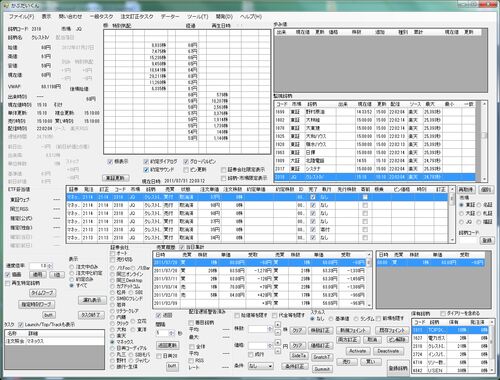Choose the マネックス broker radio button
500x380 pixels.
(113, 342)
